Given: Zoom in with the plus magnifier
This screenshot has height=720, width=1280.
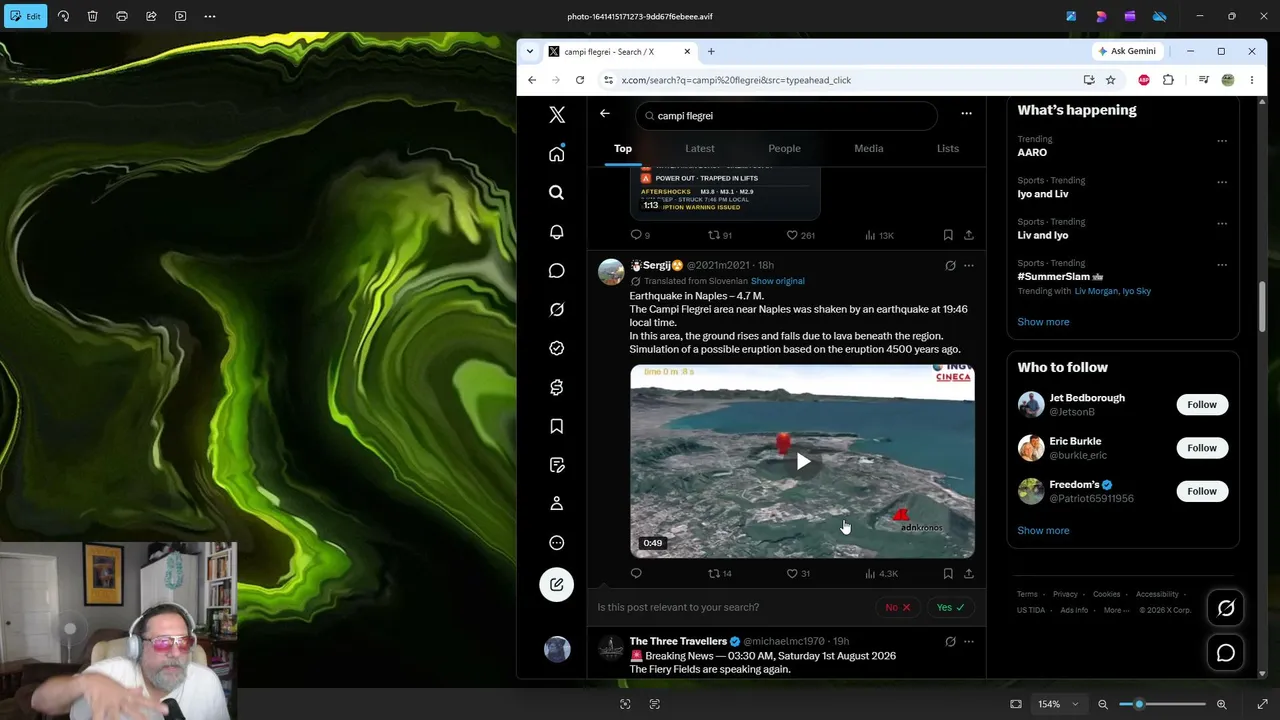Looking at the screenshot, I should pyautogui.click(x=1221, y=704).
